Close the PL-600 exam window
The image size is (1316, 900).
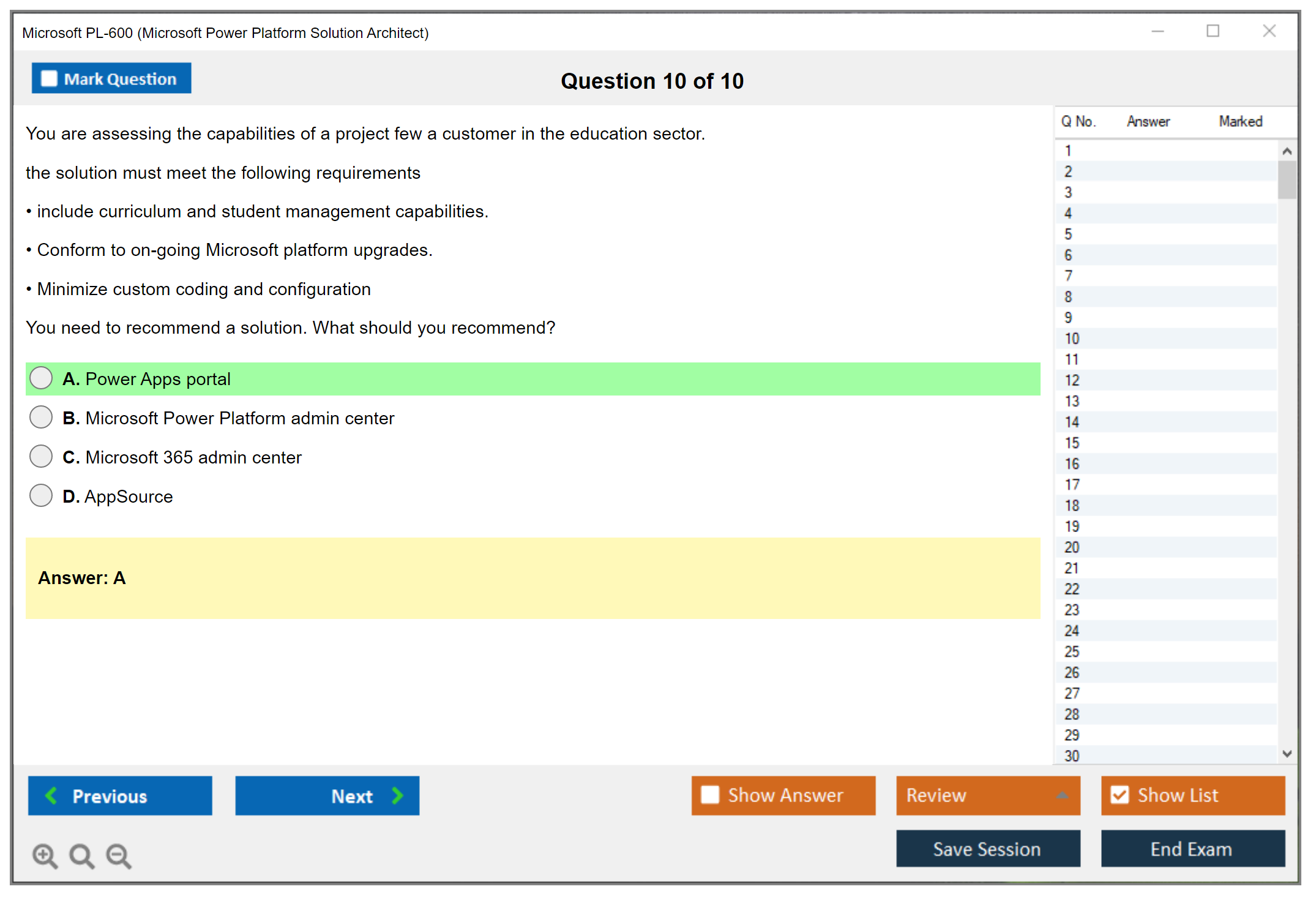pyautogui.click(x=1269, y=31)
